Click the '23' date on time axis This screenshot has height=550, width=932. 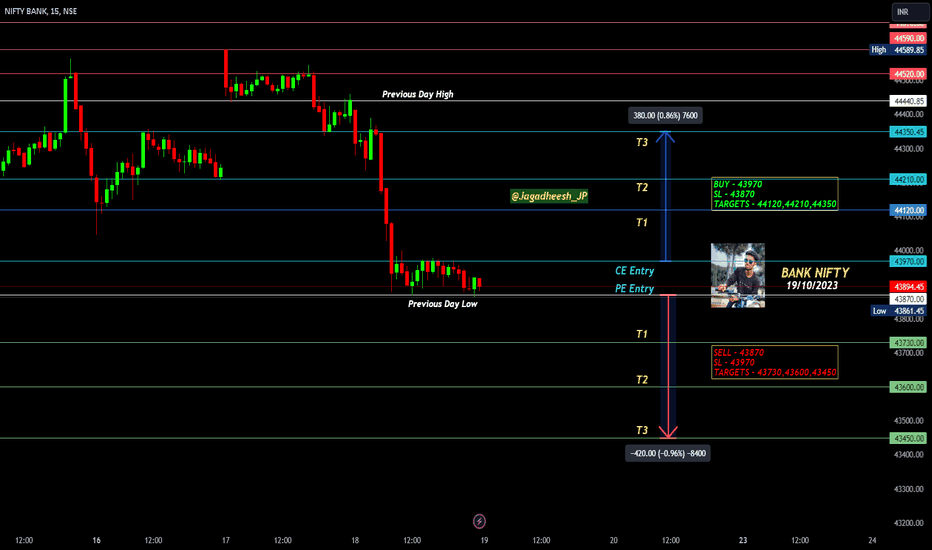pos(743,540)
